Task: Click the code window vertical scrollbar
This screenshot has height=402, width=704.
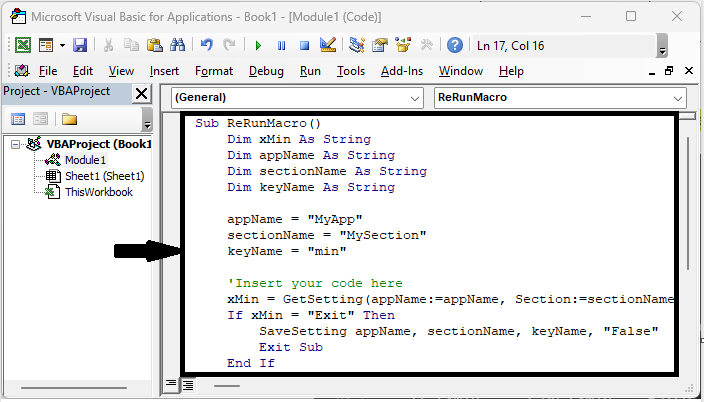Action: tap(687, 202)
